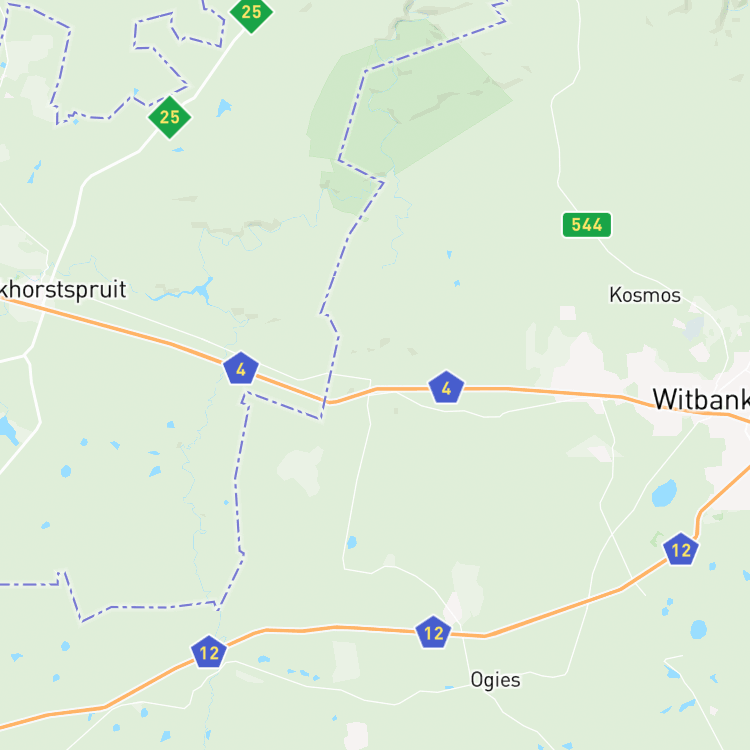Image resolution: width=750 pixels, height=750 pixels.
Task: Select the westernmost blue 12 highway shield
Action: (x=209, y=652)
